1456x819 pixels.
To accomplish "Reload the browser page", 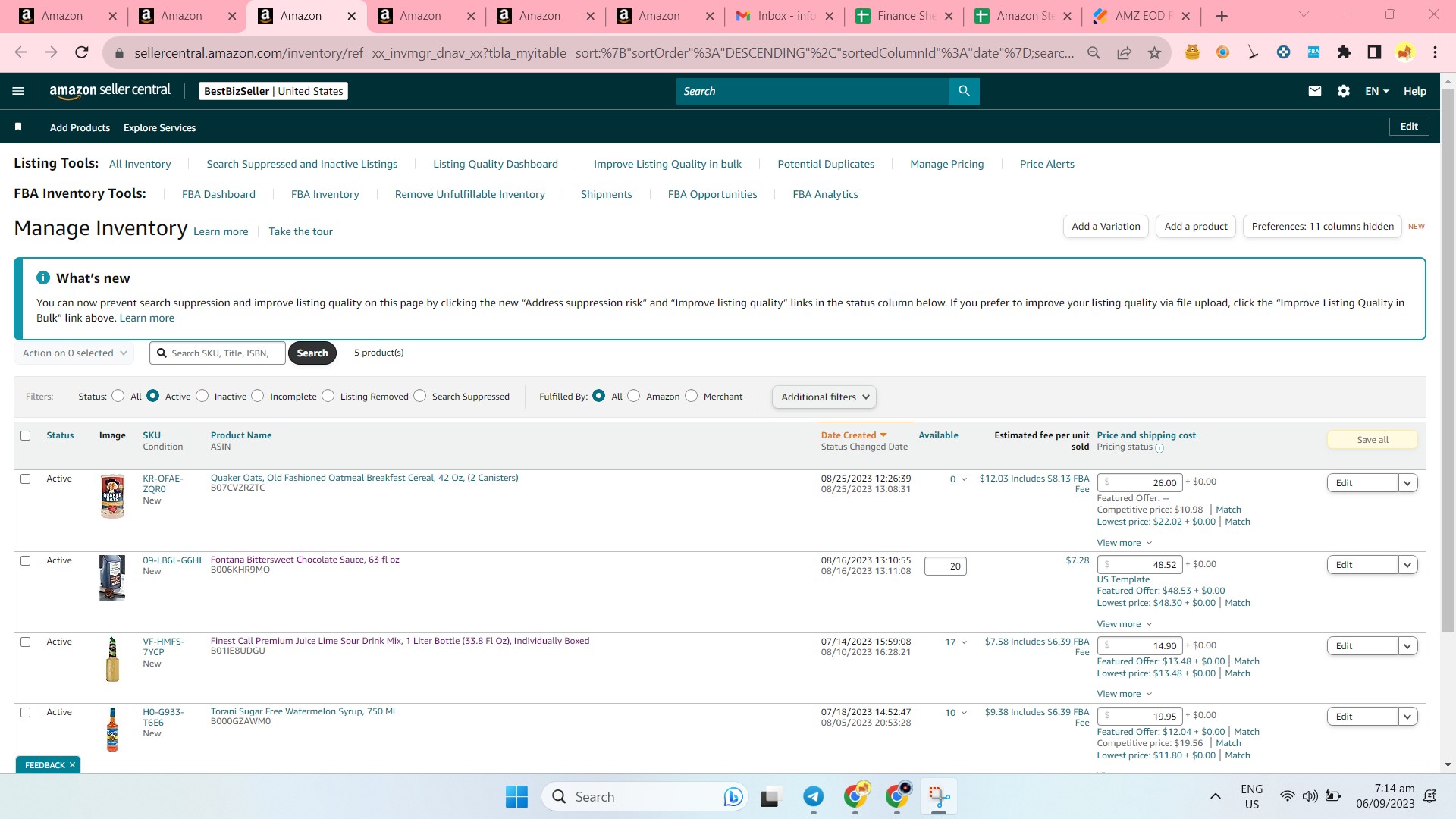I will (82, 52).
